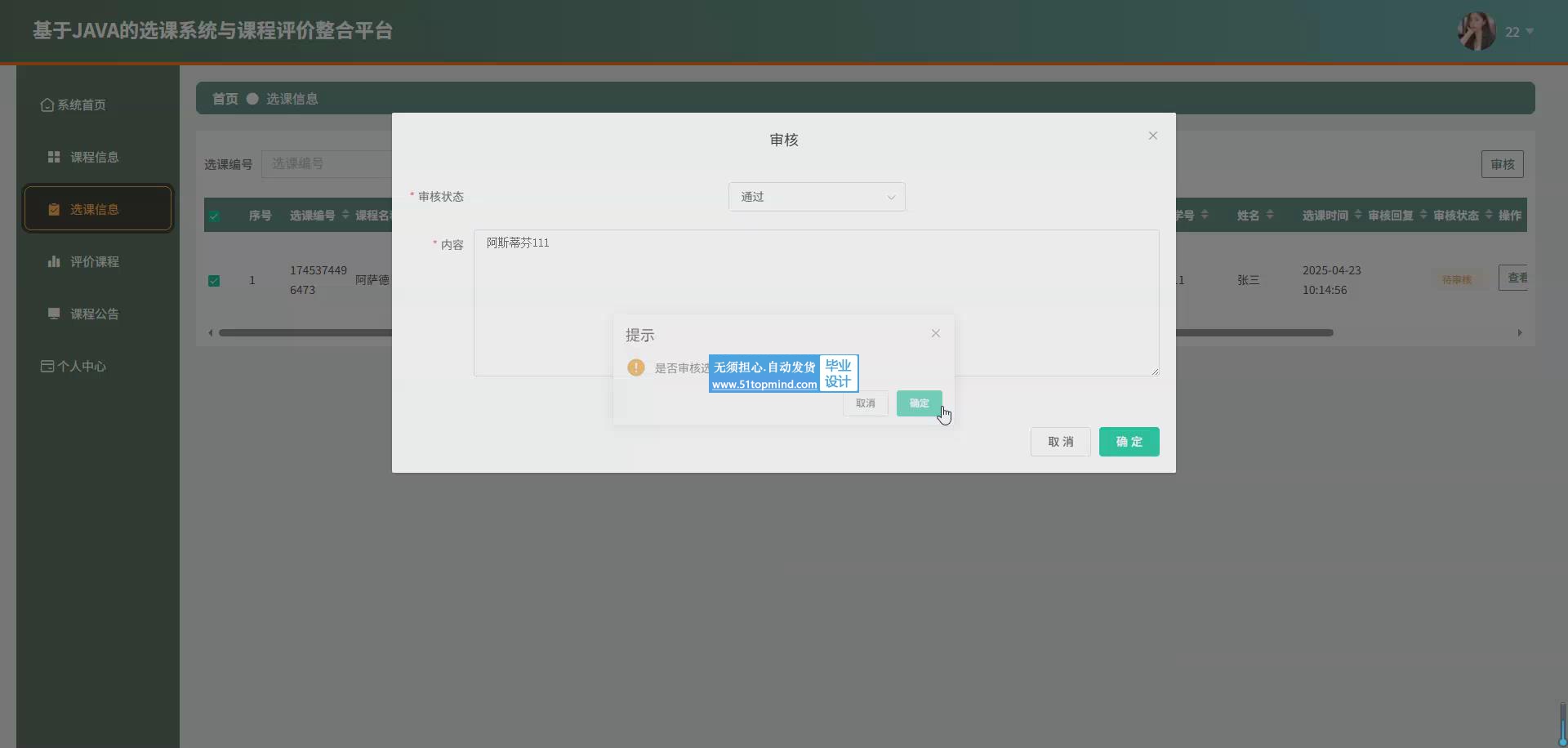Close the 提示 confirmation popup
This screenshot has height=748, width=1568.
(x=936, y=333)
